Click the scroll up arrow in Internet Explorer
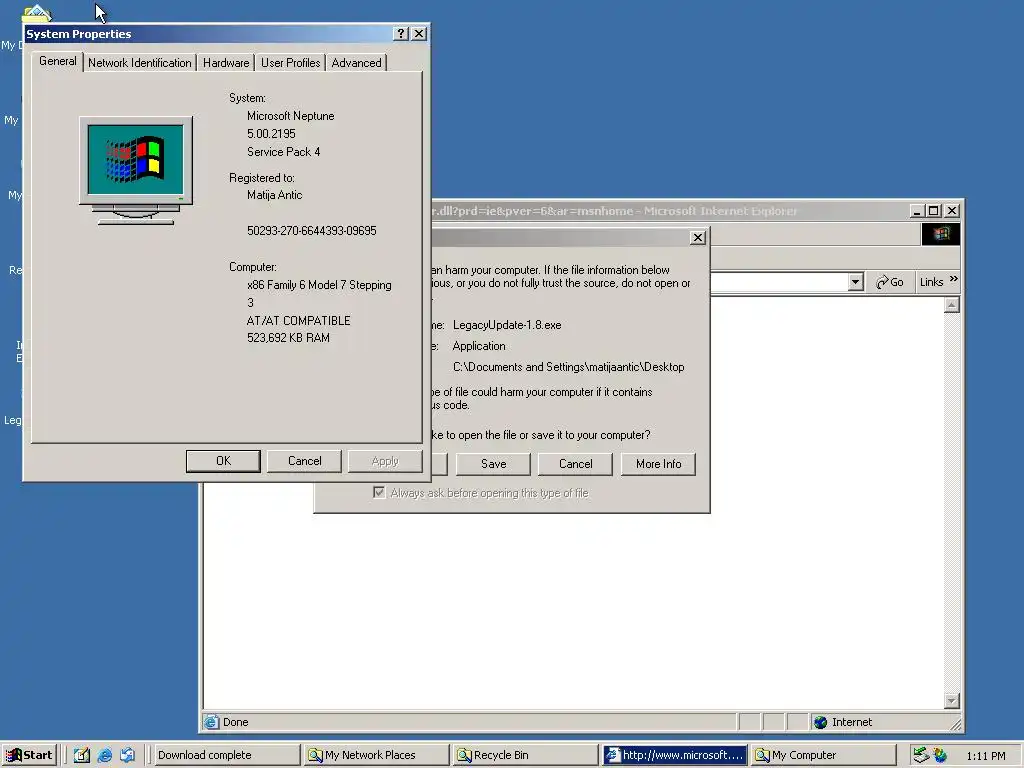1024x768 pixels. pos(952,305)
